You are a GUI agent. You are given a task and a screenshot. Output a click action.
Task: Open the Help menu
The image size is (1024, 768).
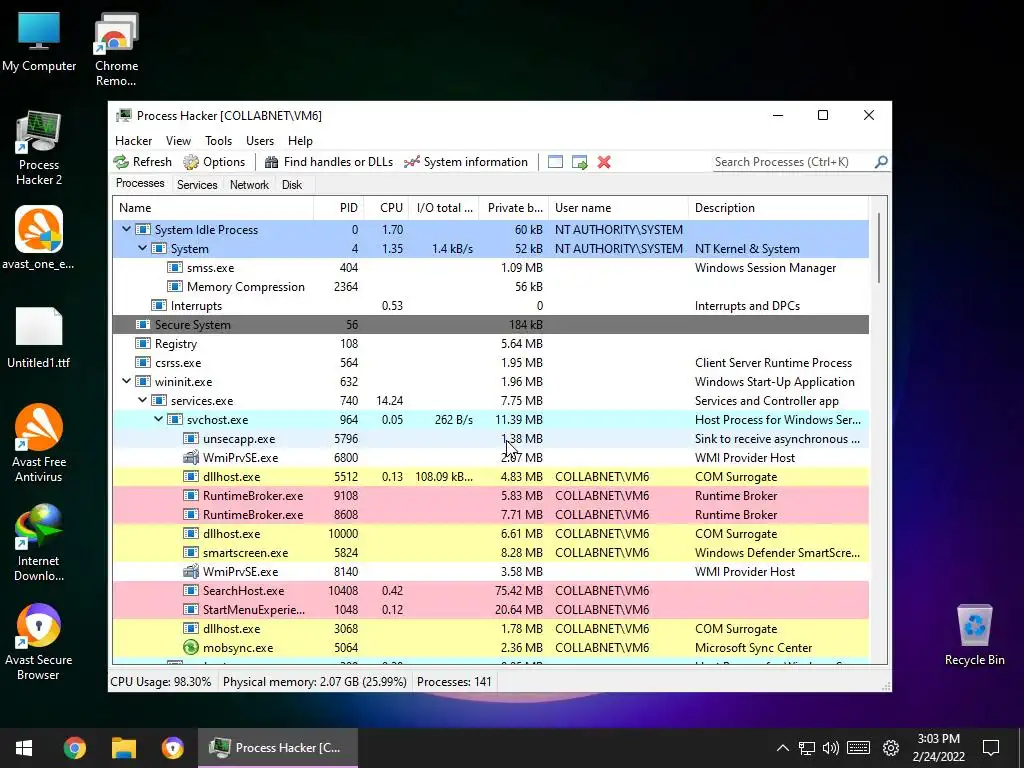click(x=300, y=140)
